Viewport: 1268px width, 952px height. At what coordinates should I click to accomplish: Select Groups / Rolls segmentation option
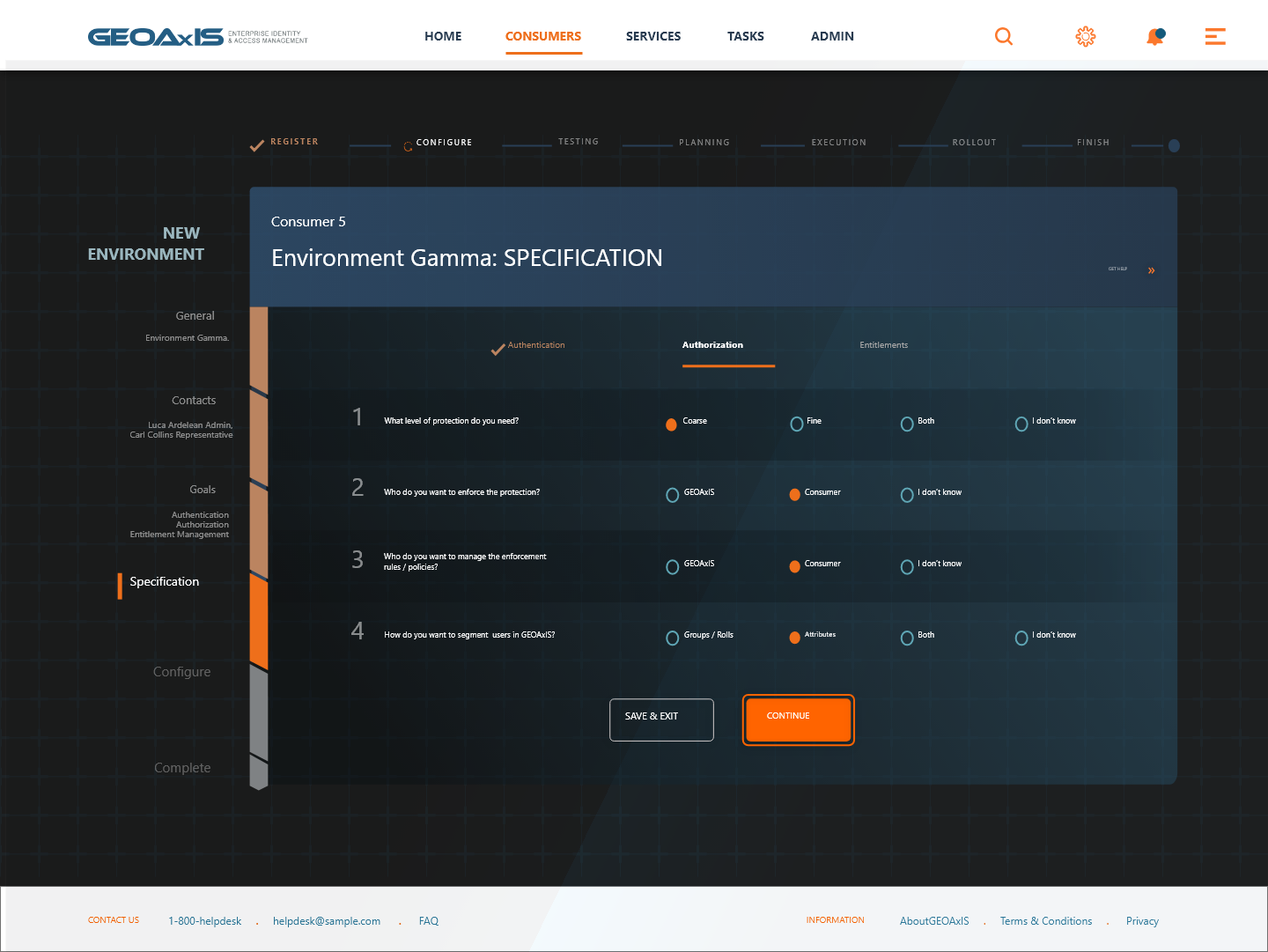[x=673, y=638]
